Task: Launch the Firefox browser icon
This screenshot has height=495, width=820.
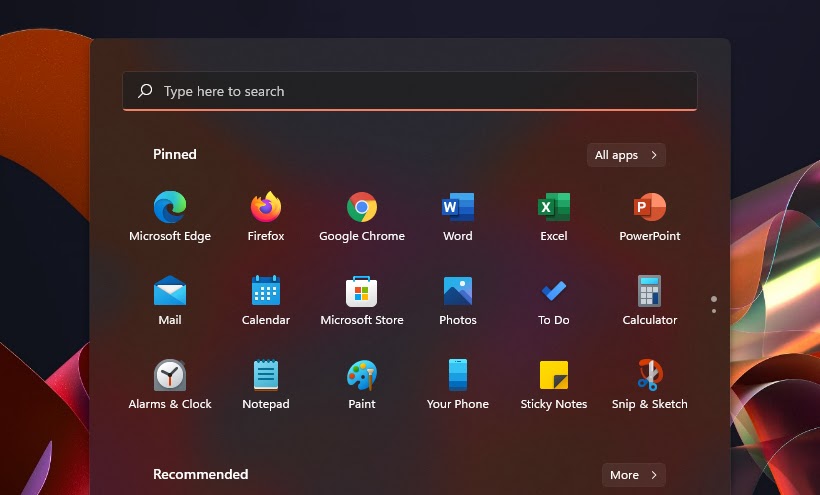Action: [x=266, y=207]
